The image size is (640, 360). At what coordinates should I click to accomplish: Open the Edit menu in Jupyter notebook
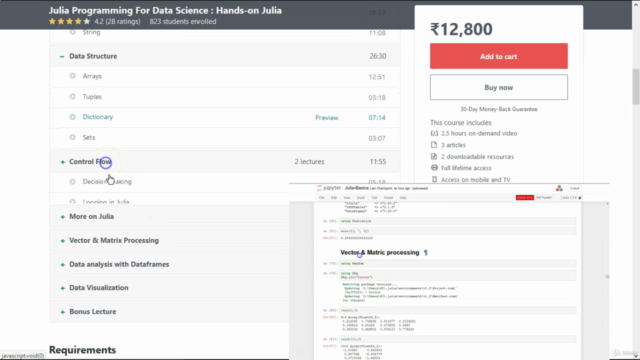tap(334, 198)
